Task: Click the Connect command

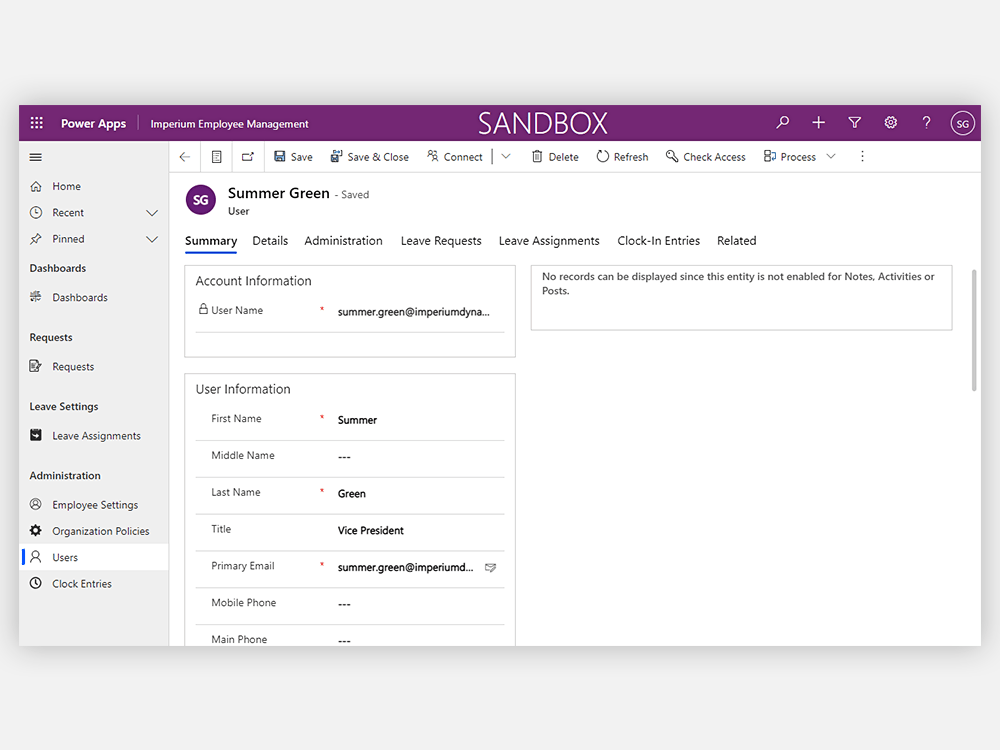Action: (x=455, y=157)
